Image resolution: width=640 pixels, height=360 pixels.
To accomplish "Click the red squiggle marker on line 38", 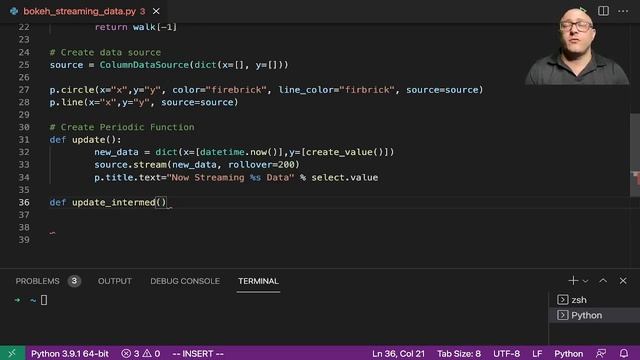I will (52, 233).
